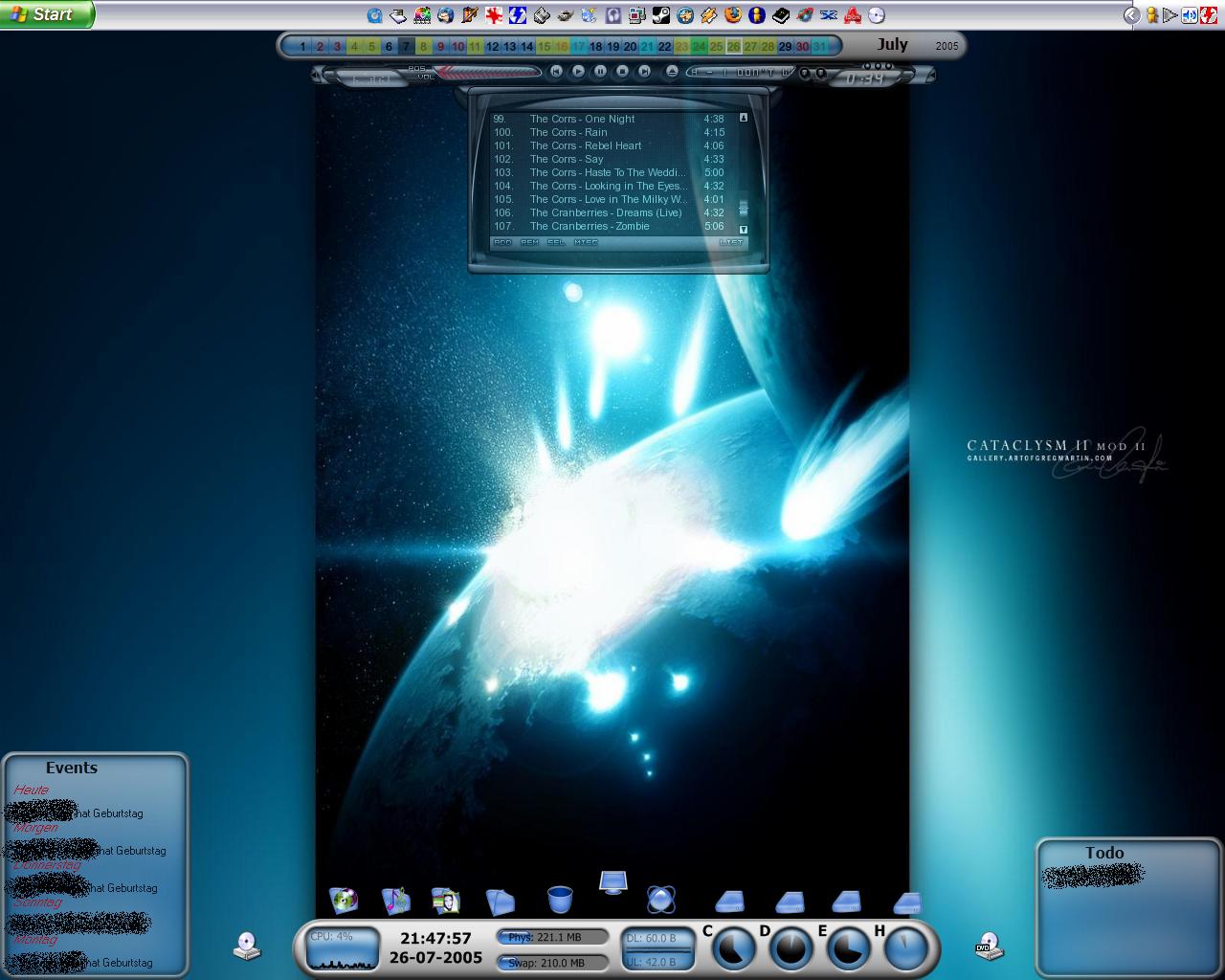This screenshot has width=1225, height=980.
Task: Open the Music folder dock icon
Action: pyautogui.click(x=395, y=900)
